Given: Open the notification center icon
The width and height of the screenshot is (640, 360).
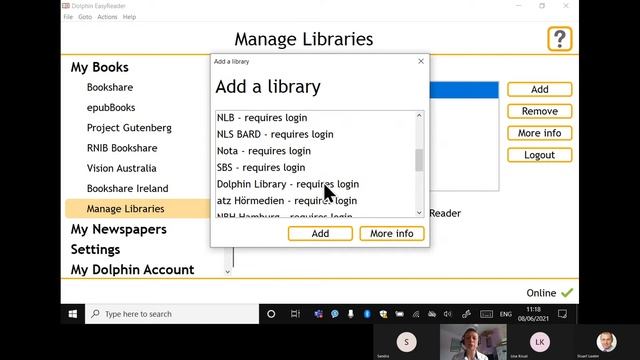Looking at the screenshot, I should [562, 314].
